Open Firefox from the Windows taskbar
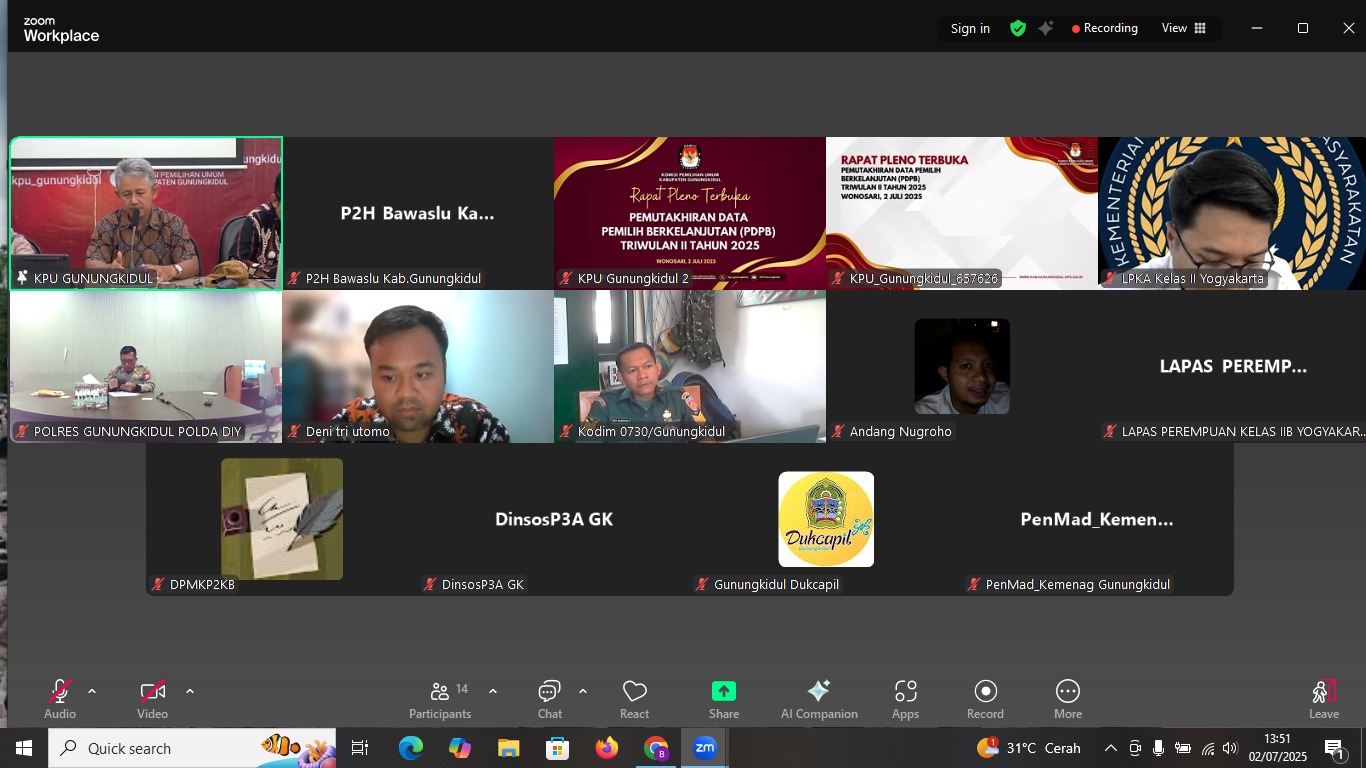This screenshot has width=1366, height=768. coord(606,748)
